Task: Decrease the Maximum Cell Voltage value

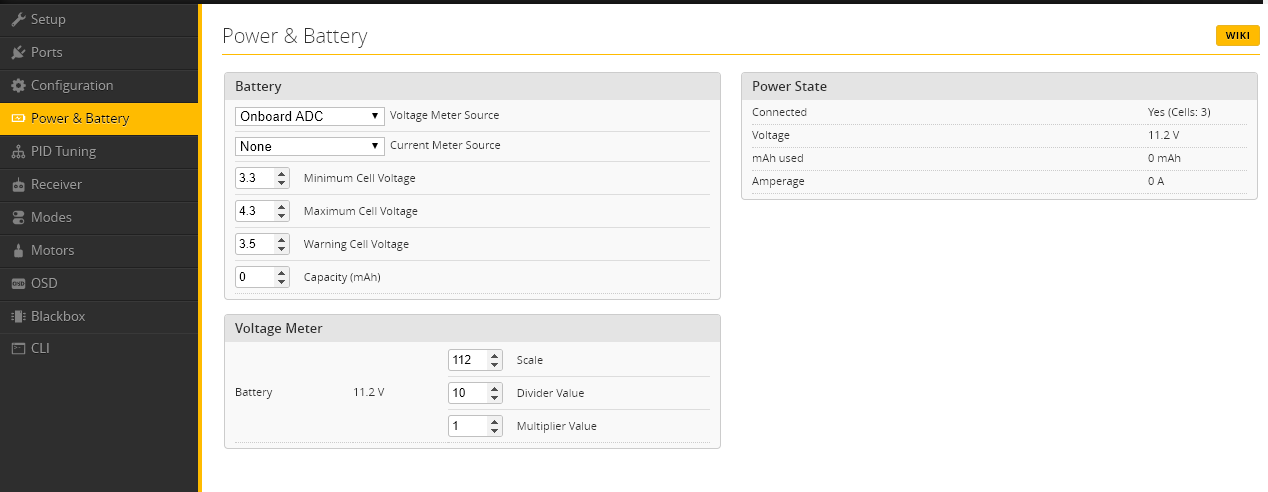Action: 282,216
